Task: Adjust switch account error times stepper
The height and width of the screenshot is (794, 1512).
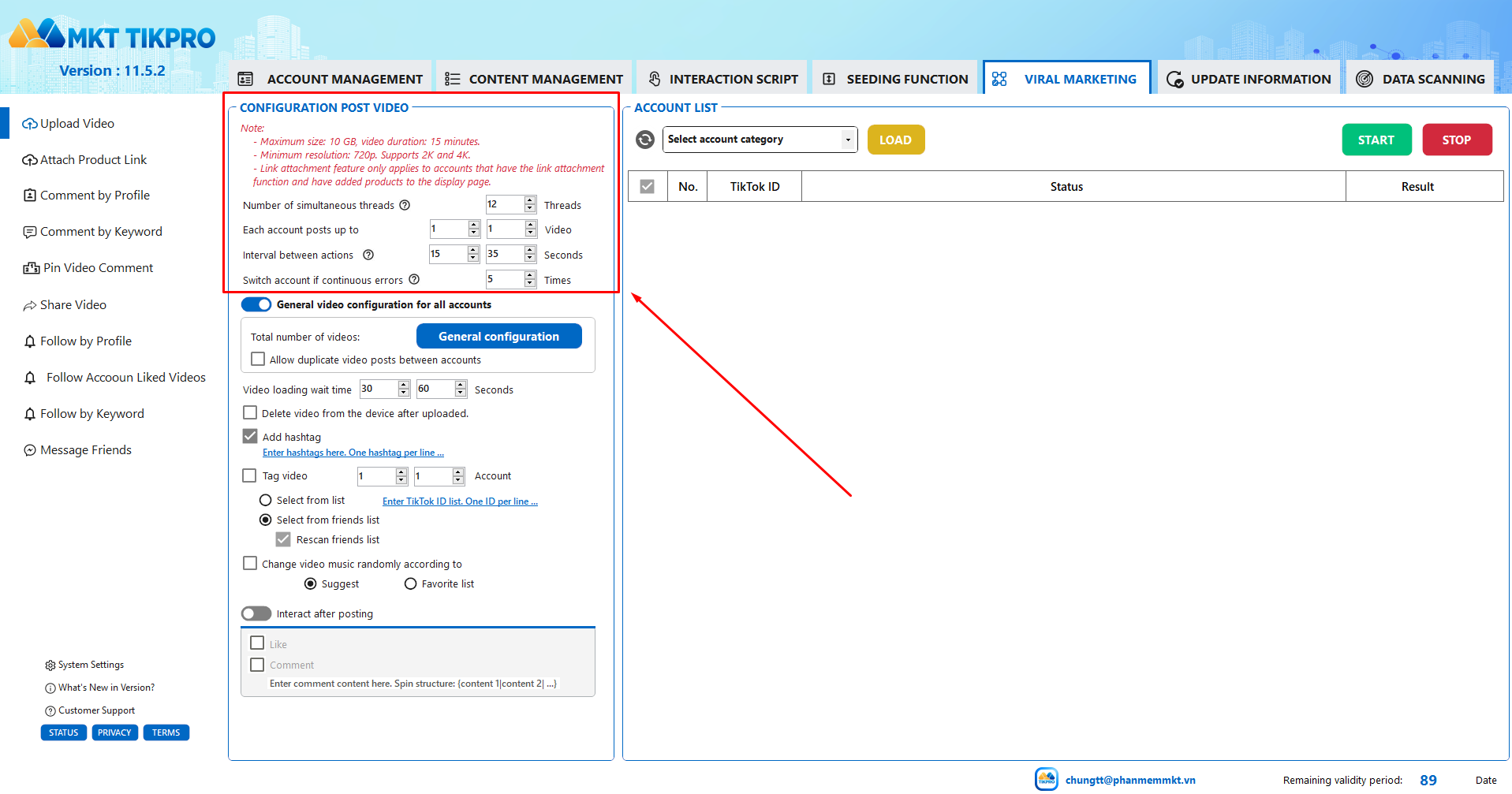Action: point(530,279)
